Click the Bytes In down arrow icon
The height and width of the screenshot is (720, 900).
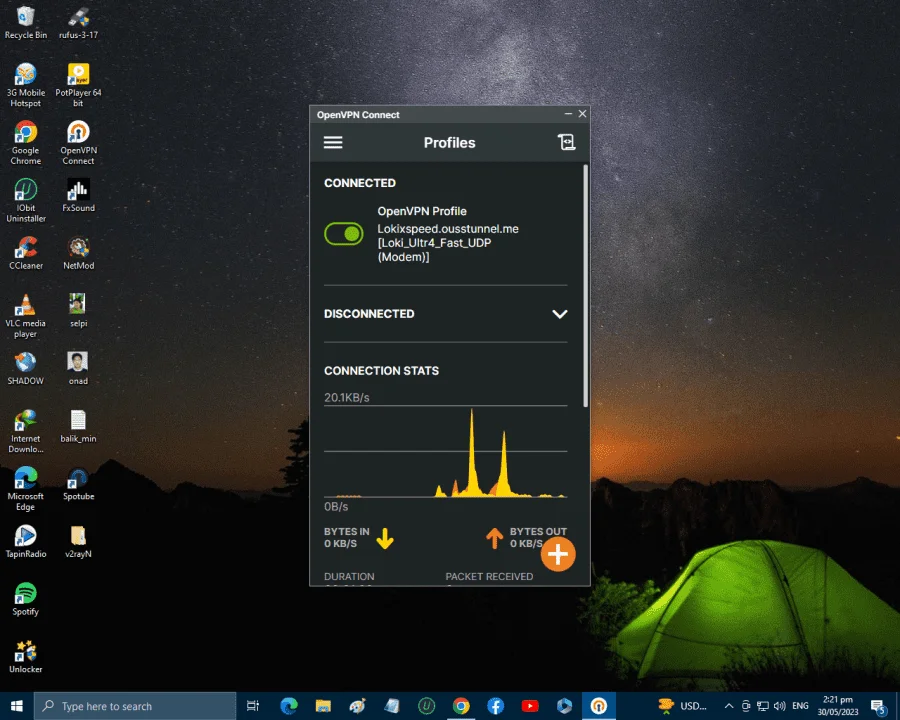385,538
